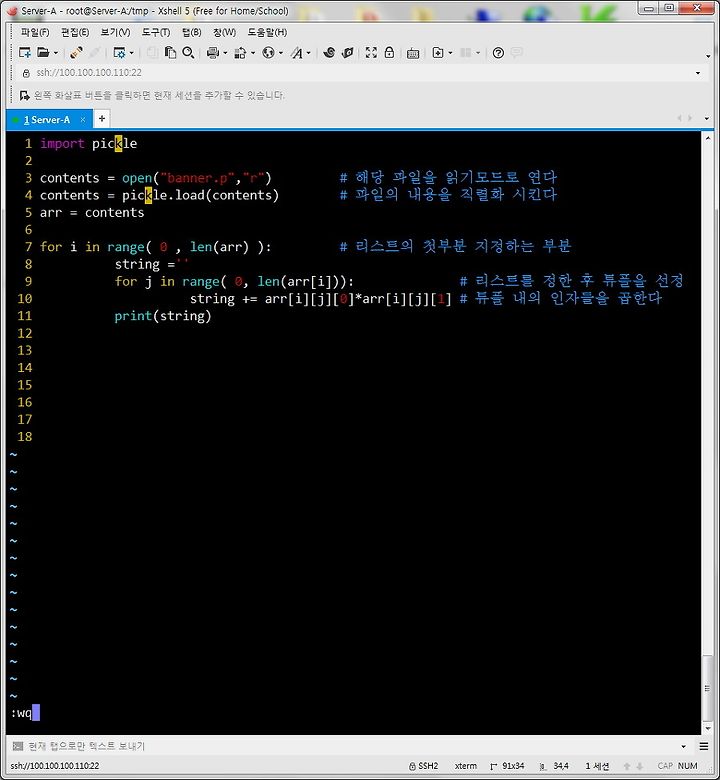Click the 'arr = contents' line
Screen dimensions: 720x780
[92, 212]
